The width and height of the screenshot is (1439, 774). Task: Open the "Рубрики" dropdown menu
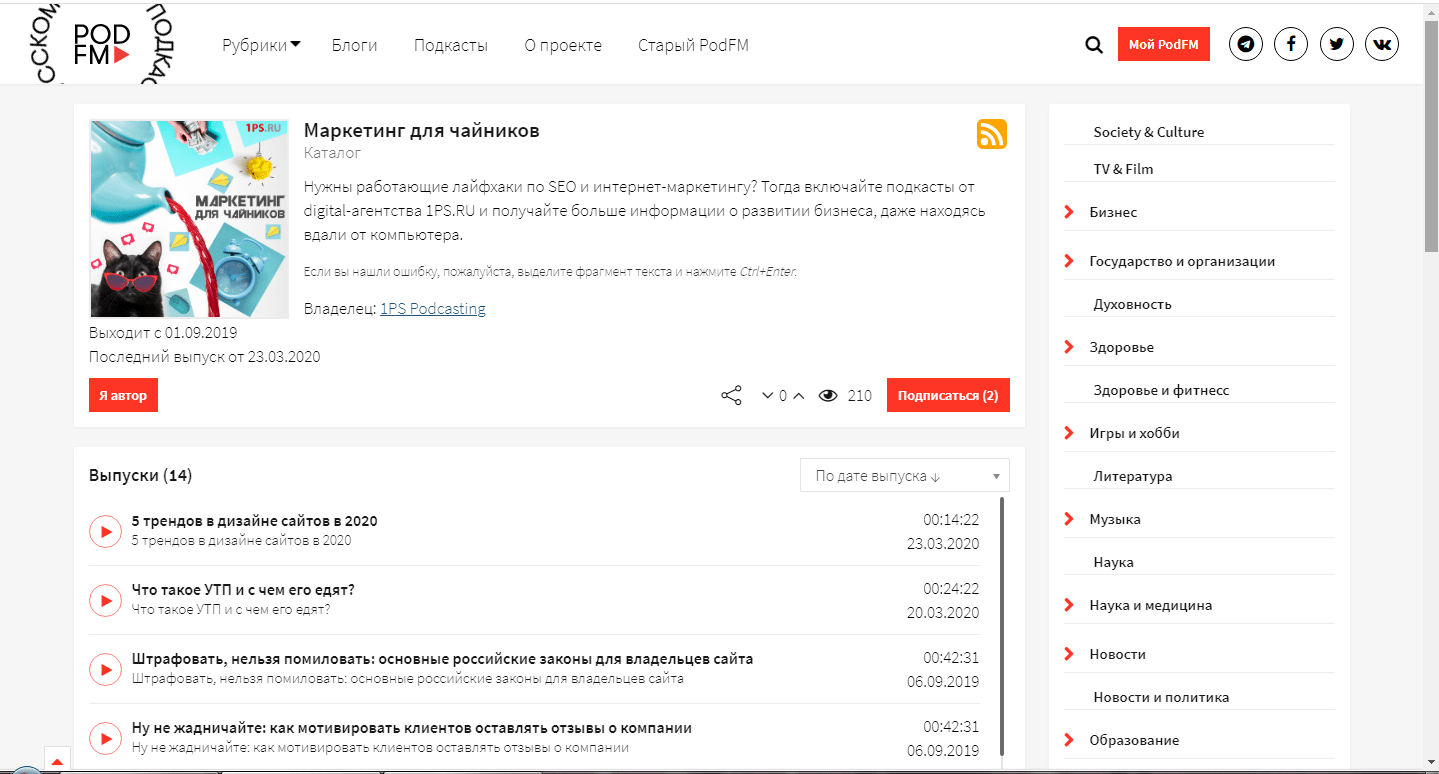click(x=261, y=45)
